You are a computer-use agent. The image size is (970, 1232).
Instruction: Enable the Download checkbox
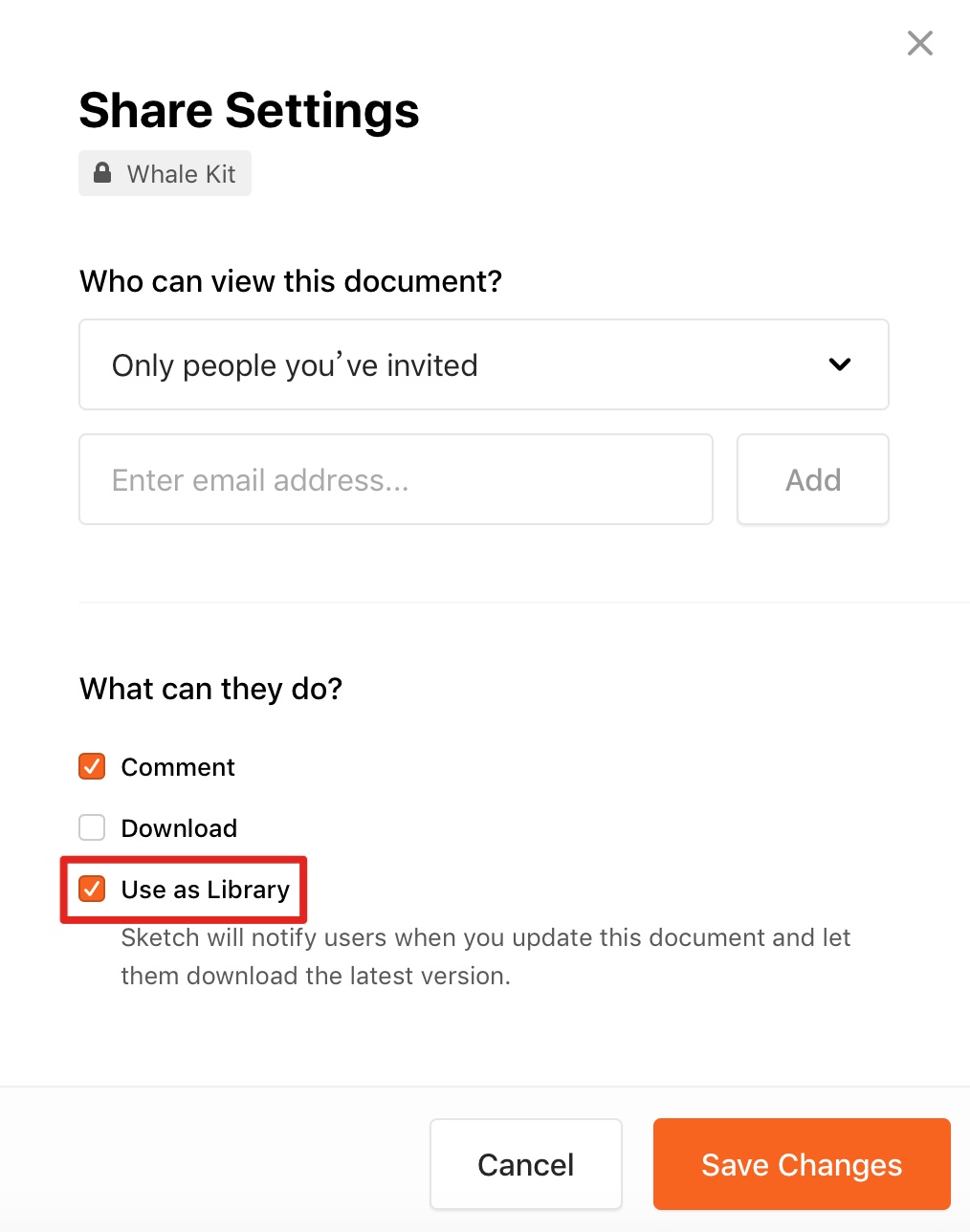tap(92, 827)
